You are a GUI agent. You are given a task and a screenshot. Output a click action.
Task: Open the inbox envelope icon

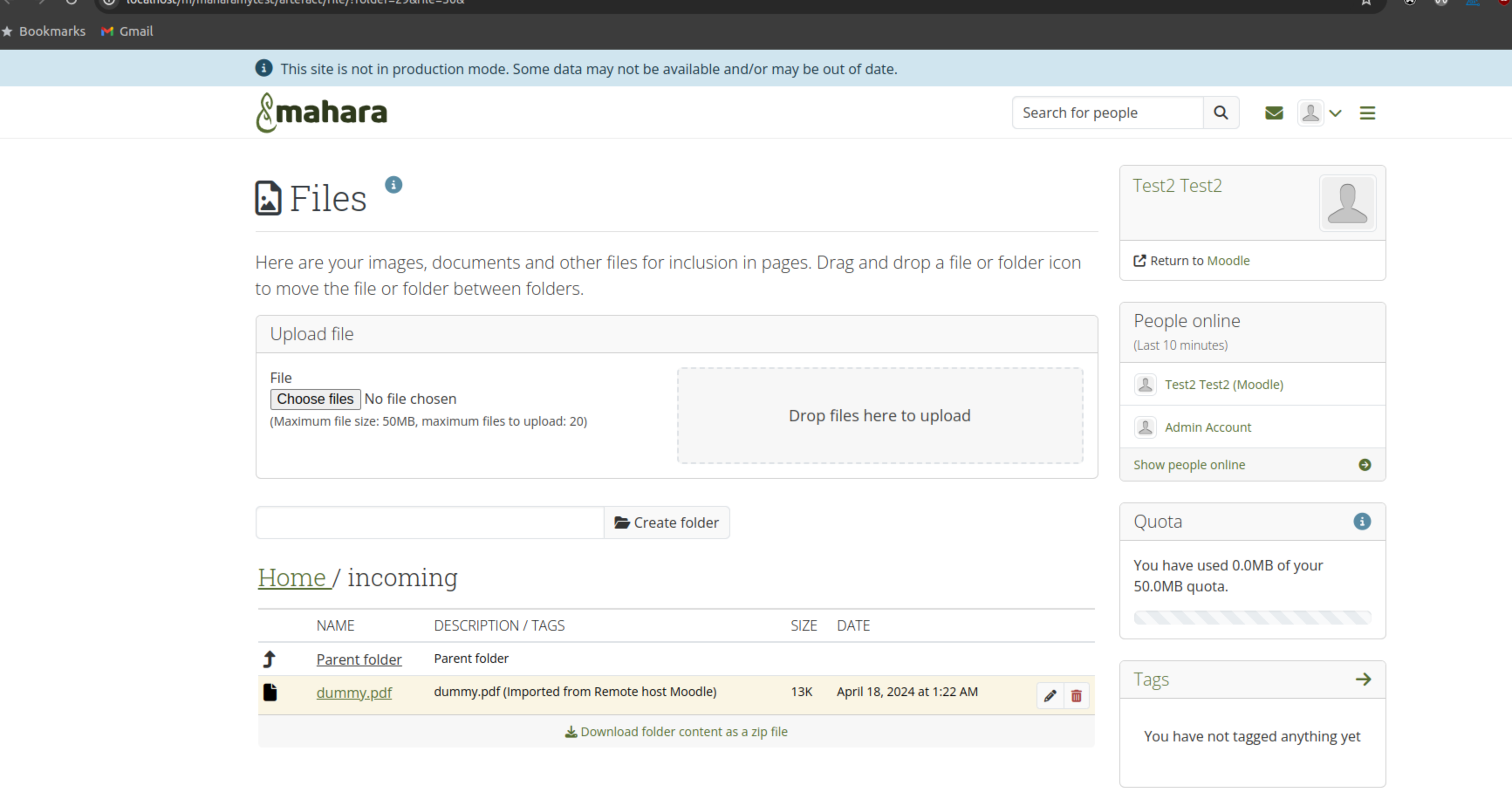(x=1274, y=113)
